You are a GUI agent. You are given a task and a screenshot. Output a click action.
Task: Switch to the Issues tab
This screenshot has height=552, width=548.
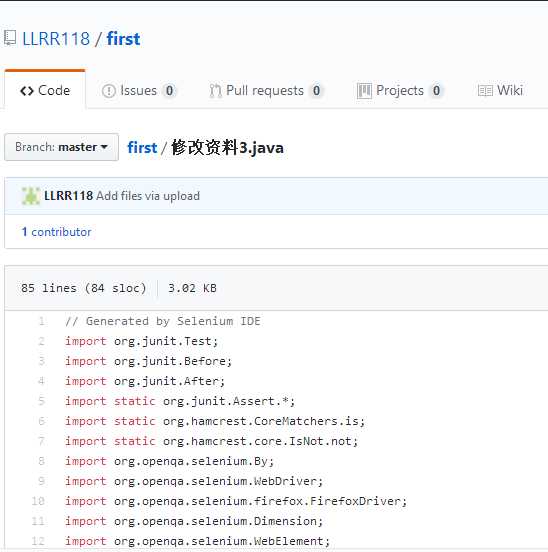(138, 90)
